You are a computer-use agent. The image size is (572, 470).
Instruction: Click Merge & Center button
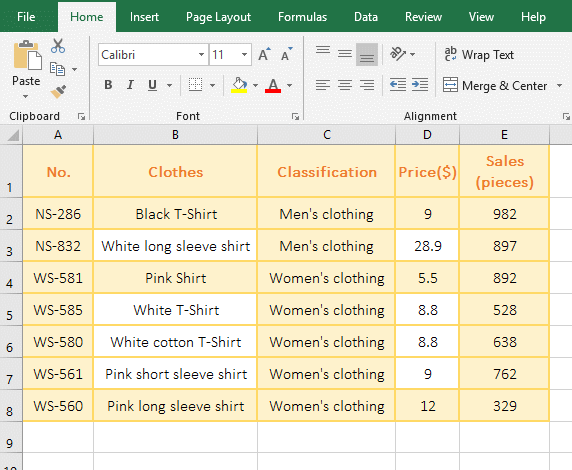[x=495, y=86]
